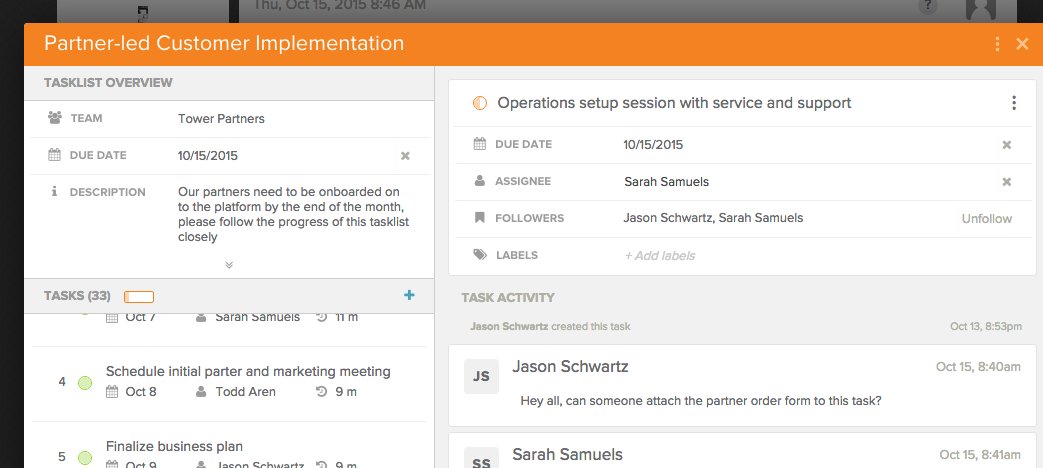The image size is (1043, 468).
Task: Click the Oct 13, 8:53pm creation timestamp
Action: pos(986,326)
